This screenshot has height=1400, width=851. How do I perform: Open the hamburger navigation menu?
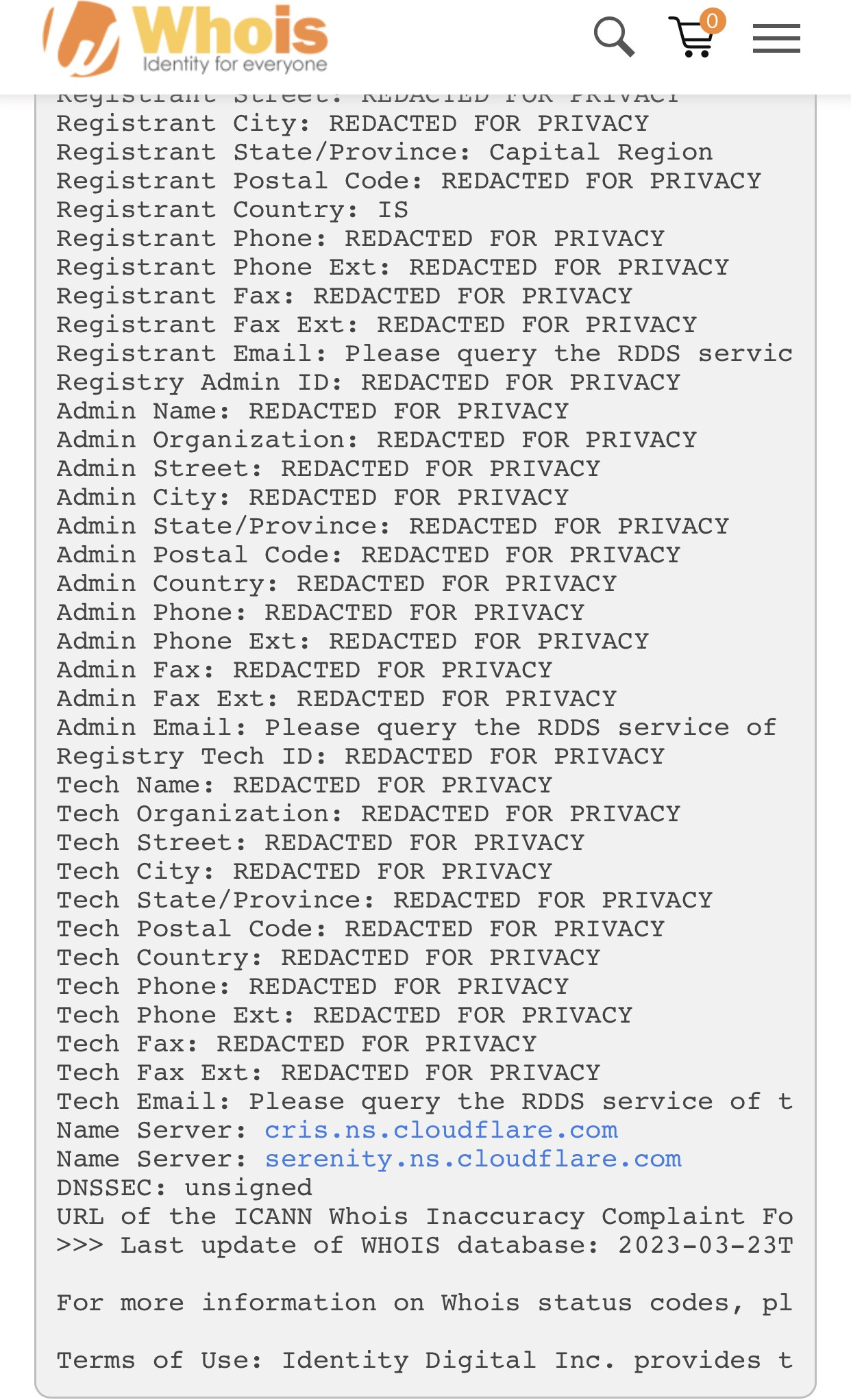pyautogui.click(x=776, y=38)
